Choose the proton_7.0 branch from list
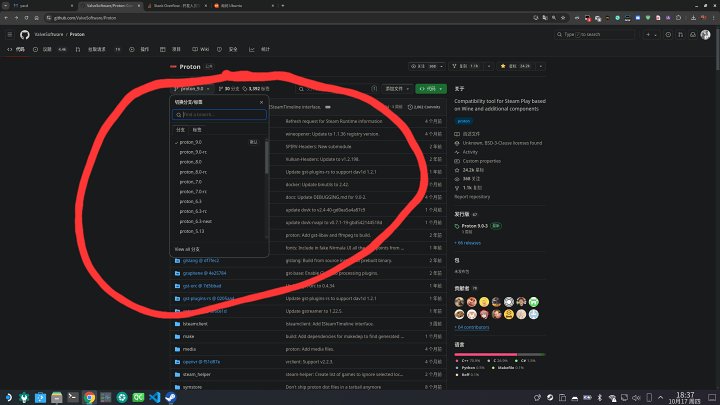The image size is (720, 405). 191,182
